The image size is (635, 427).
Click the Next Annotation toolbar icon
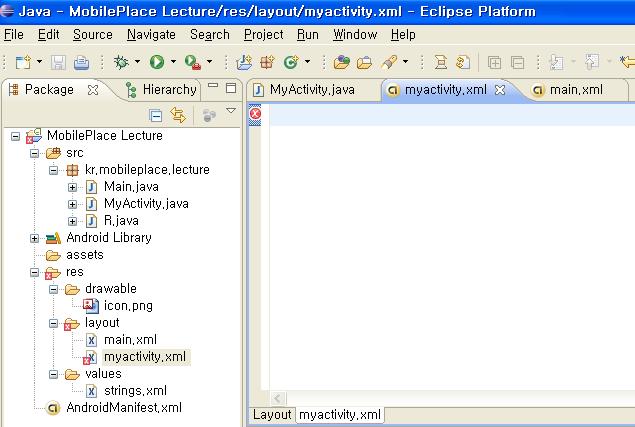(556, 62)
